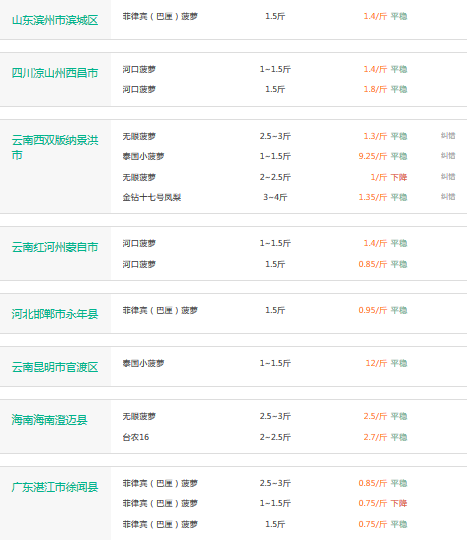This screenshot has width=467, height=540.
Task: Click 纠错 beside the 1.3/斤 无眼菠萝 row
Action: pos(448,136)
